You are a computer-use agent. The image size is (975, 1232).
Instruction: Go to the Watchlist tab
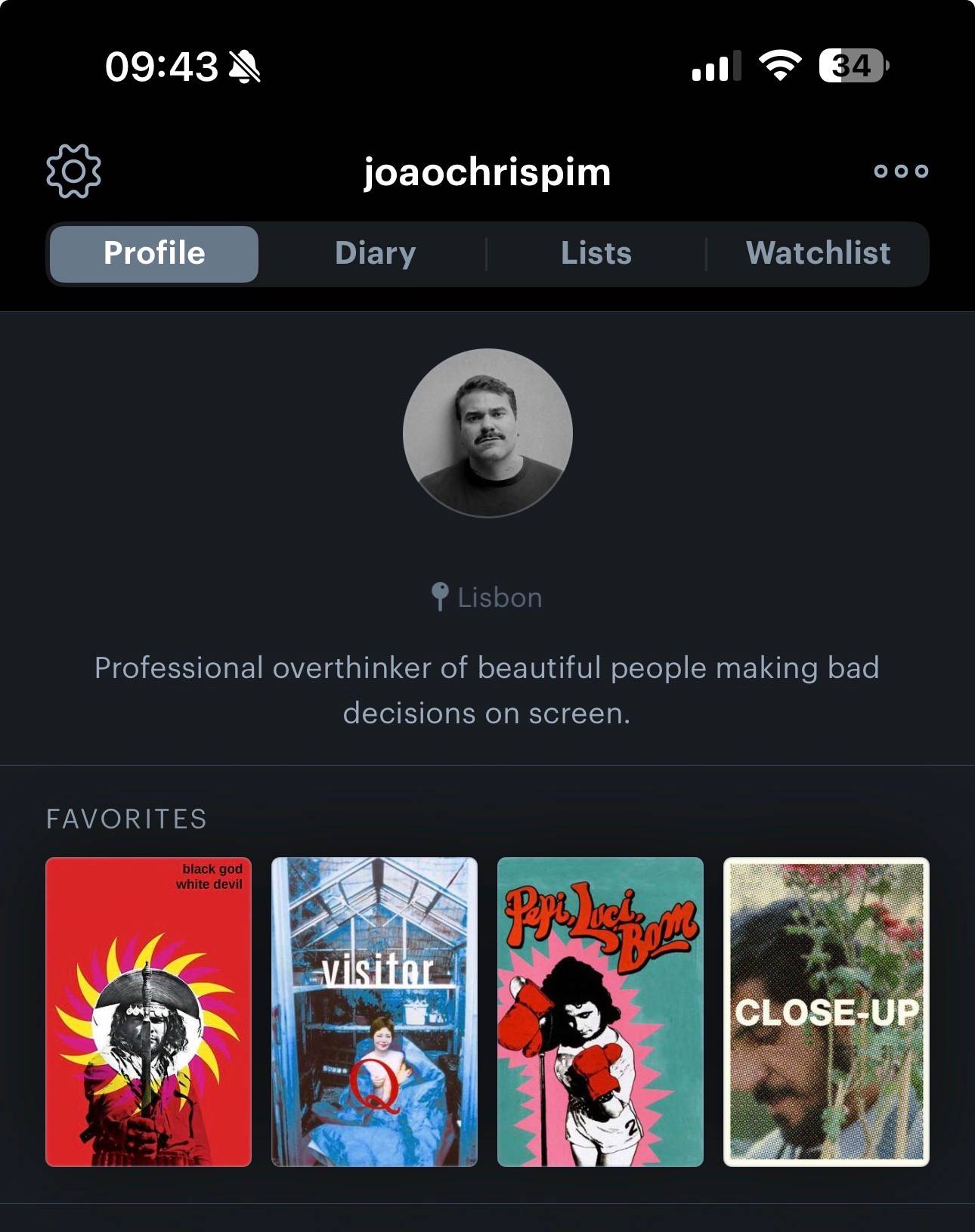coord(818,254)
